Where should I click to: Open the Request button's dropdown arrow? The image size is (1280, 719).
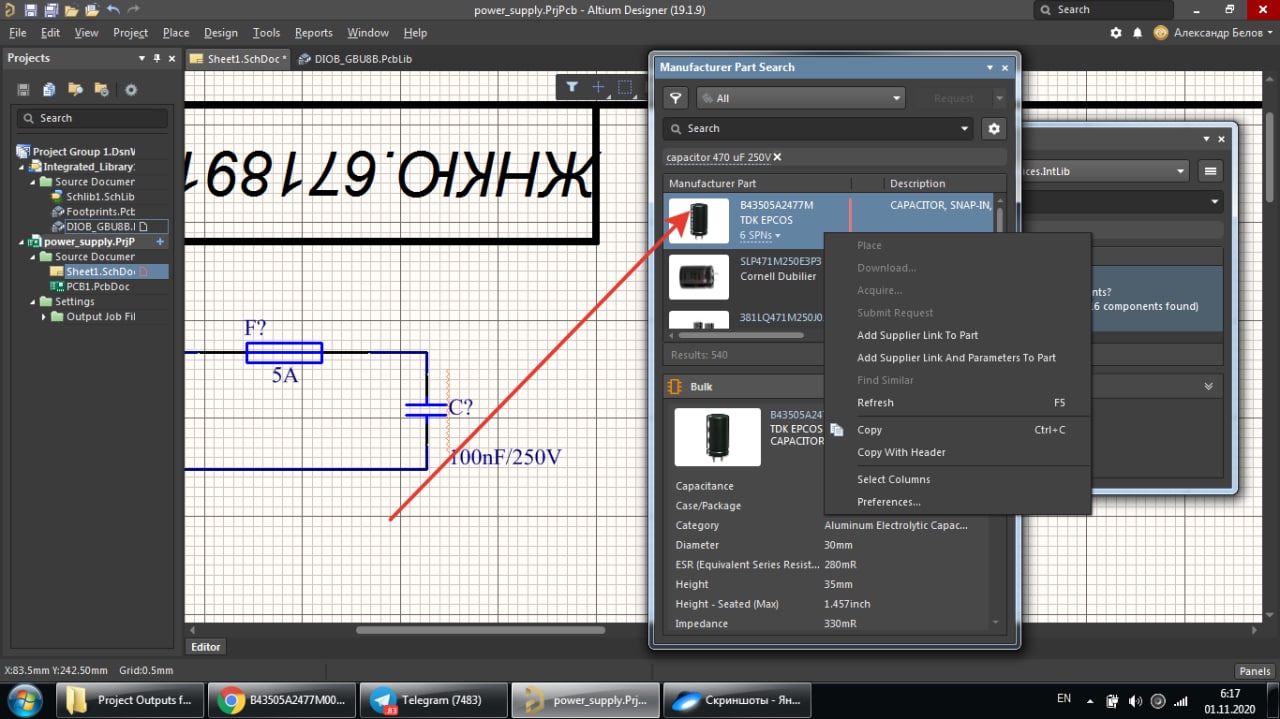(x=999, y=98)
